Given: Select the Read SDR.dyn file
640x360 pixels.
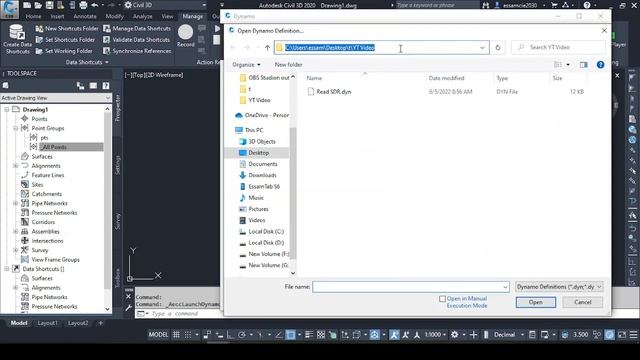Looking at the screenshot, I should coord(334,92).
